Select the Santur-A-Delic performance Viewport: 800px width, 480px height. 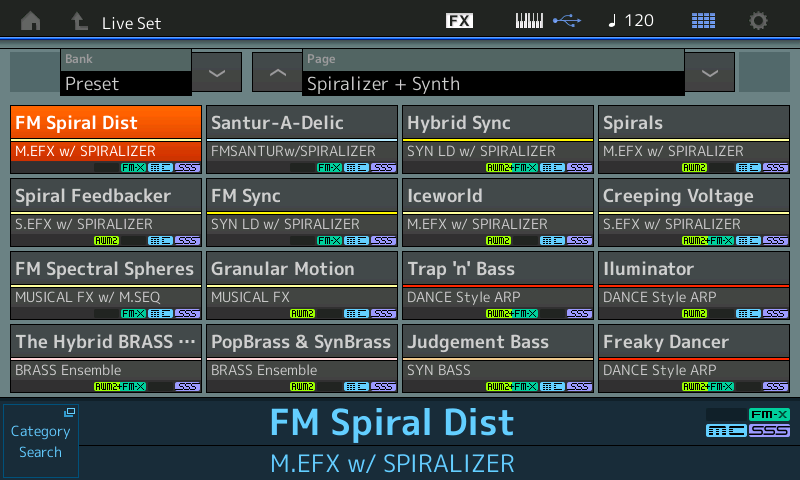(302, 140)
